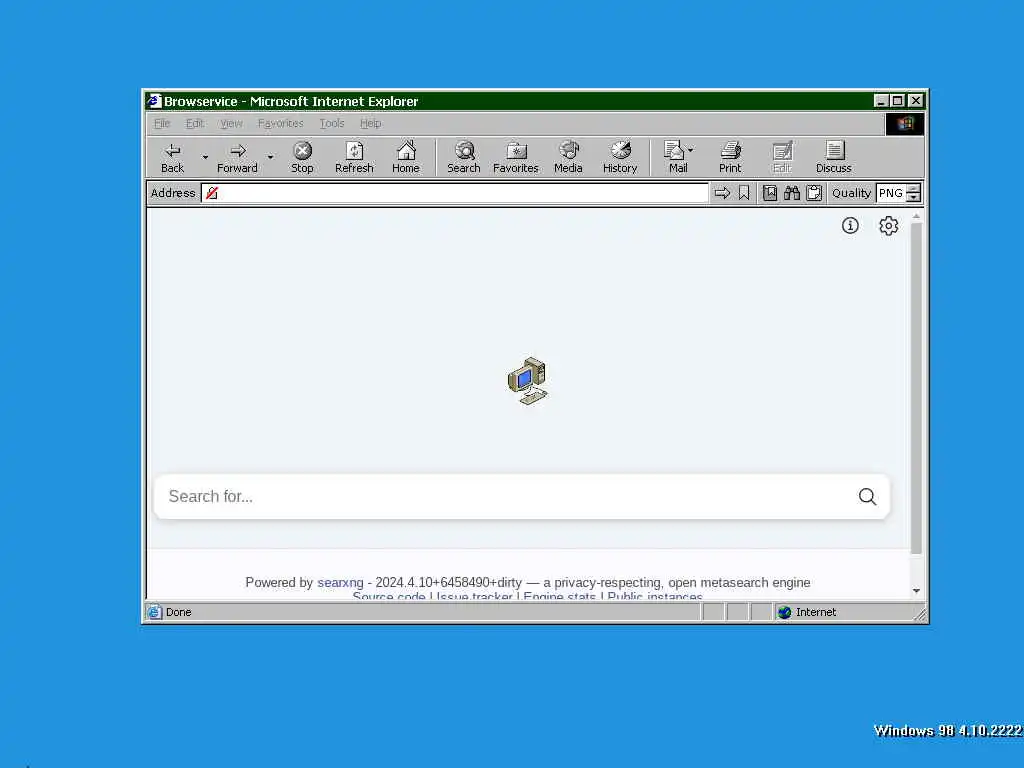
Task: Open the Help menu
Action: [x=371, y=123]
